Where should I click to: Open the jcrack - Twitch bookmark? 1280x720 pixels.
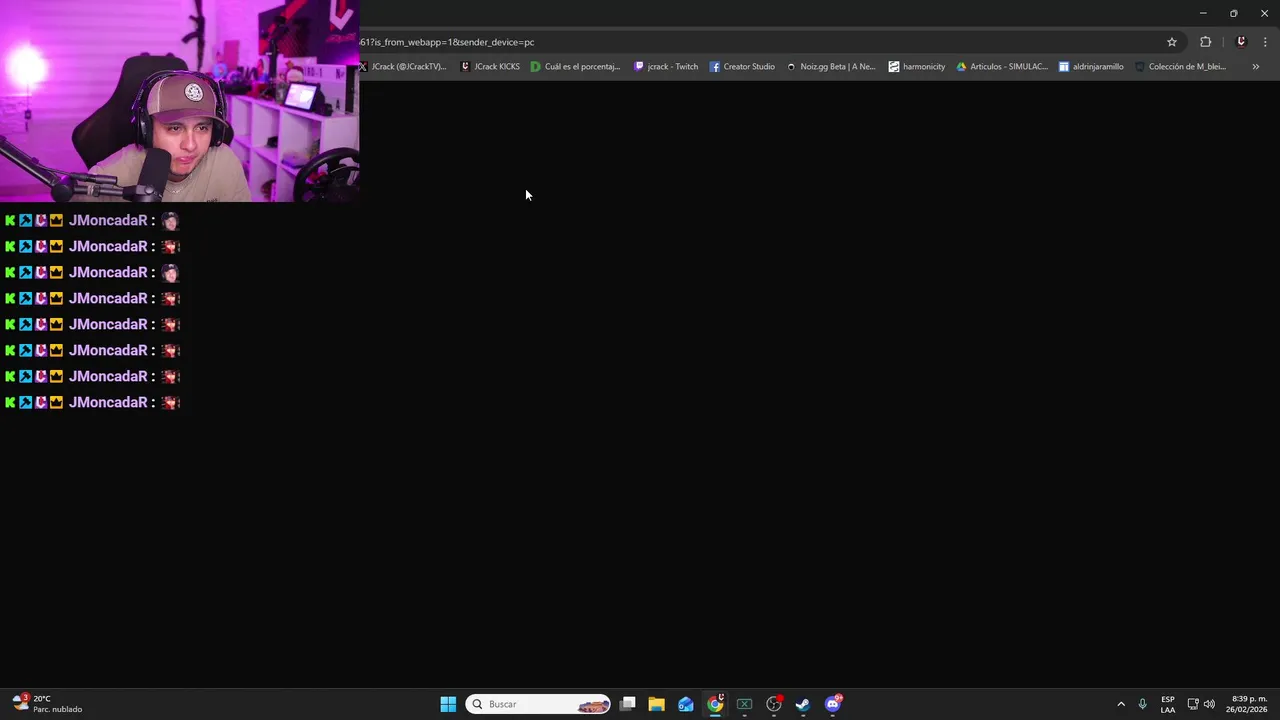tap(666, 67)
